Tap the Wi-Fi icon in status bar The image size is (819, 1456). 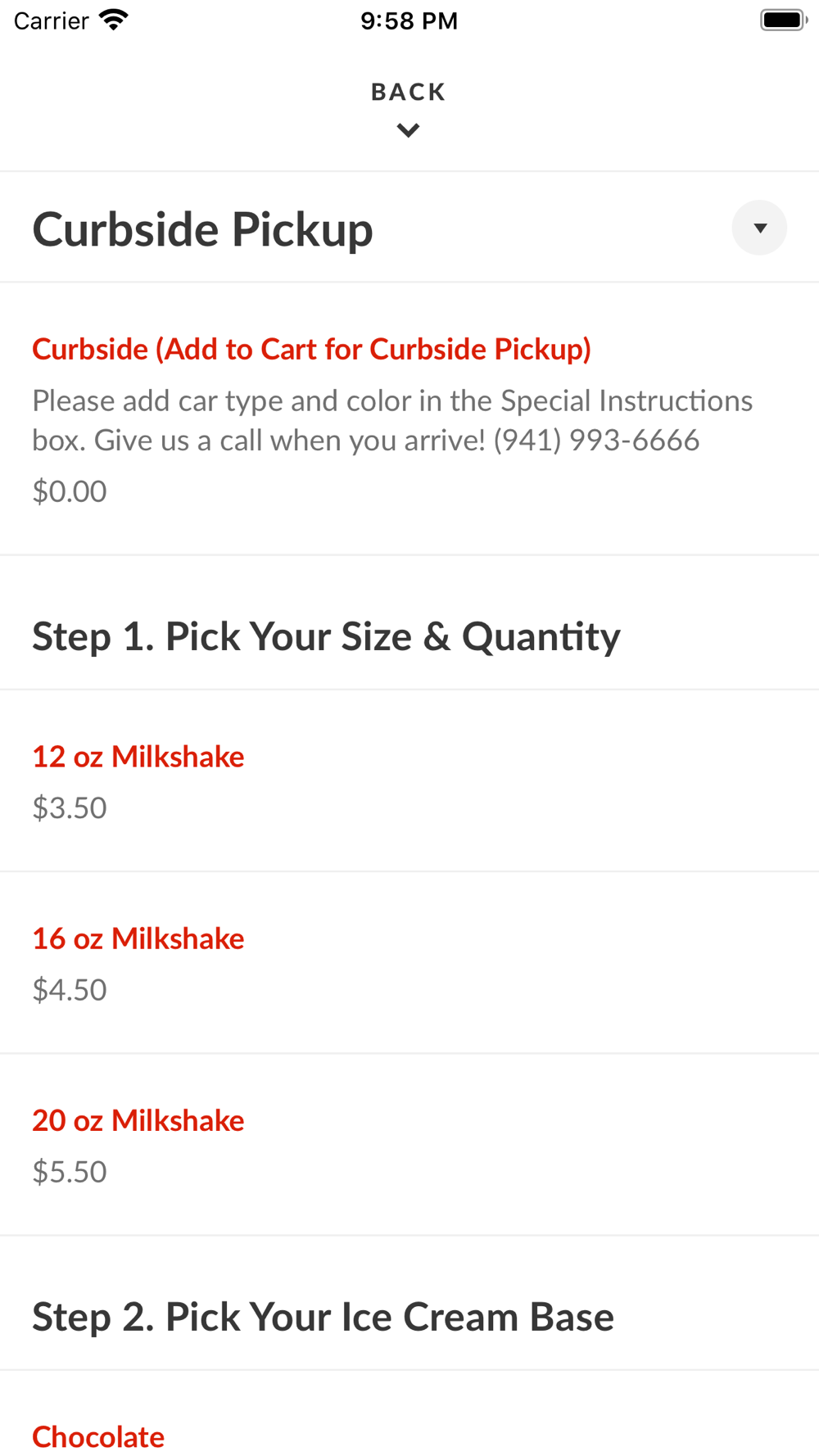[114, 20]
